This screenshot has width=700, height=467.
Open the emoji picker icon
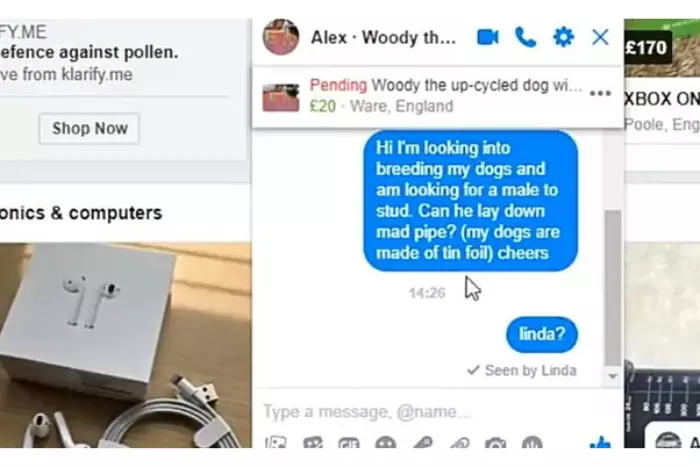coord(386,443)
